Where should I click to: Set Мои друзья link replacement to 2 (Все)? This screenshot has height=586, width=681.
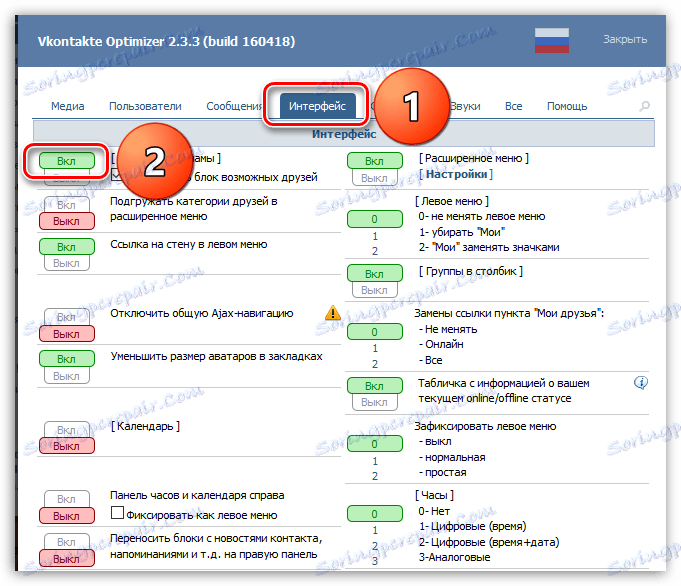click(x=375, y=364)
